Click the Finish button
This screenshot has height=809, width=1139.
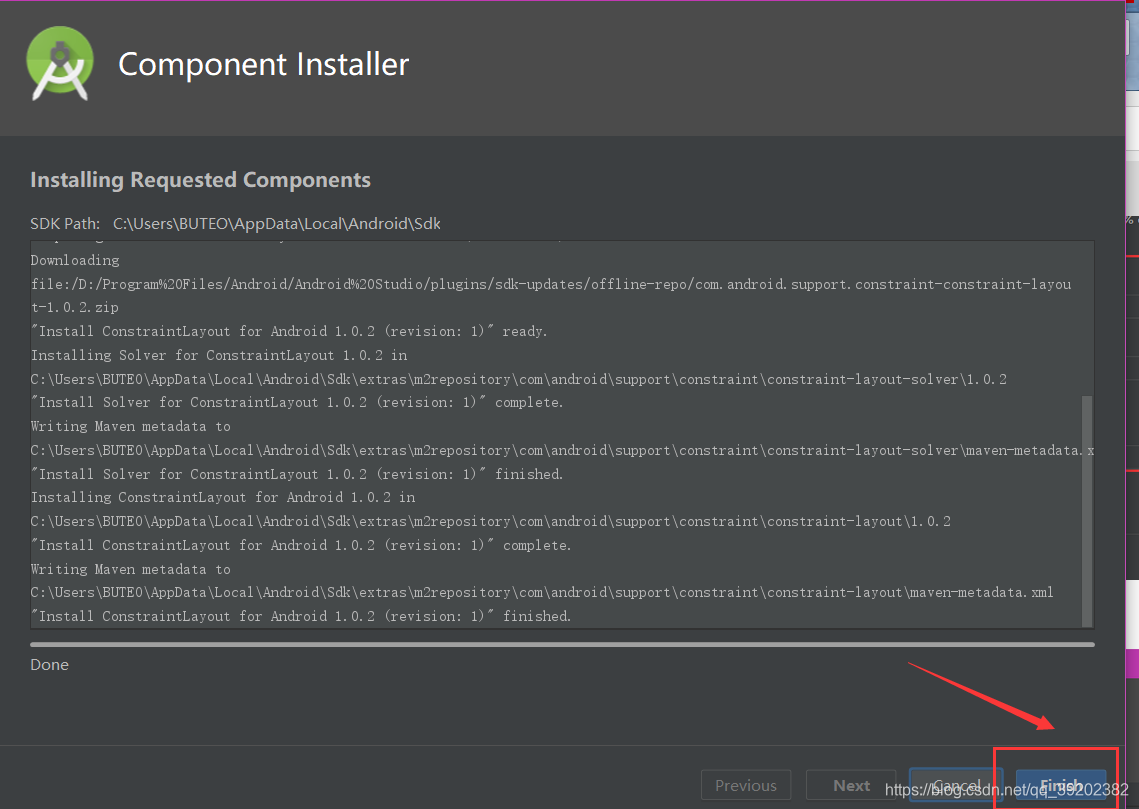1061,786
